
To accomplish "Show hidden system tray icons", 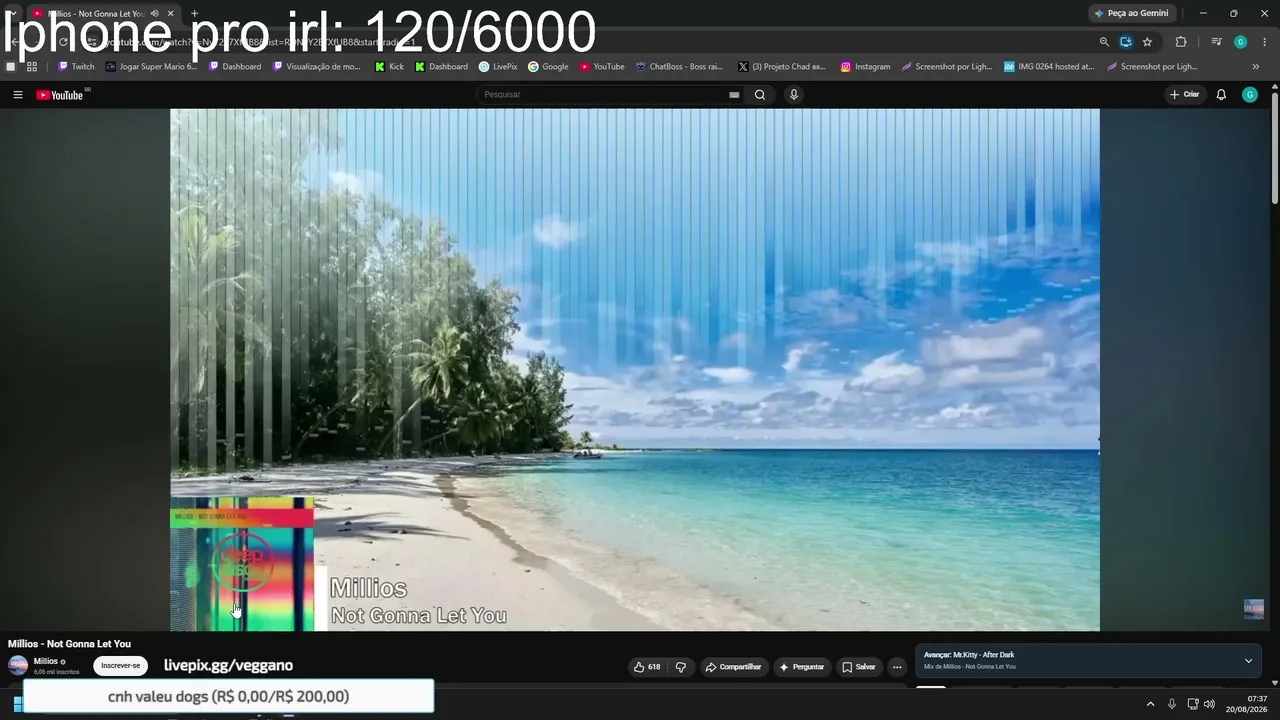I will click(1150, 704).
